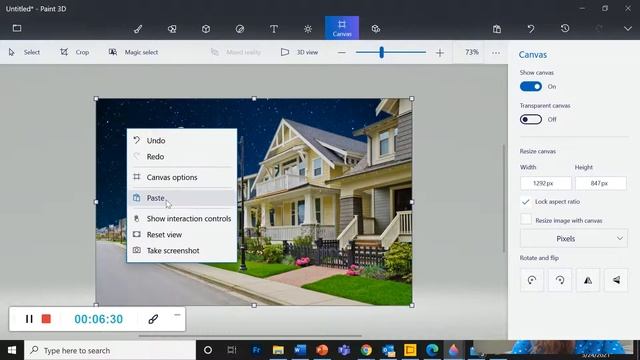The image size is (640, 360).
Task: Select Show interaction controls
Action: (182, 219)
